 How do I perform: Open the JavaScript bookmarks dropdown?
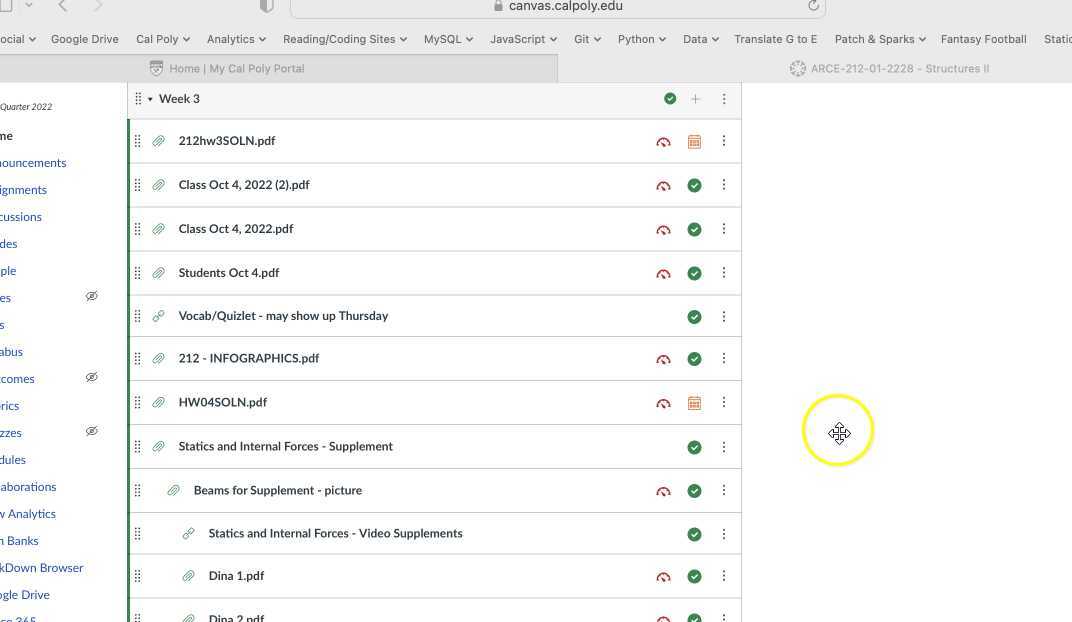(x=523, y=39)
